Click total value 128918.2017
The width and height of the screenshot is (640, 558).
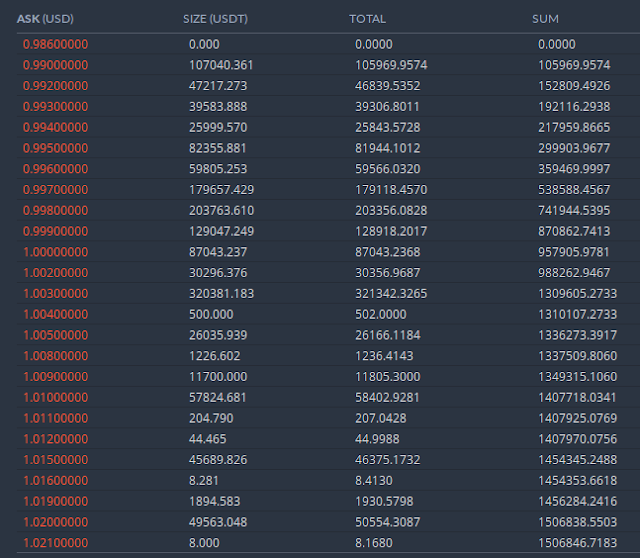[391, 231]
